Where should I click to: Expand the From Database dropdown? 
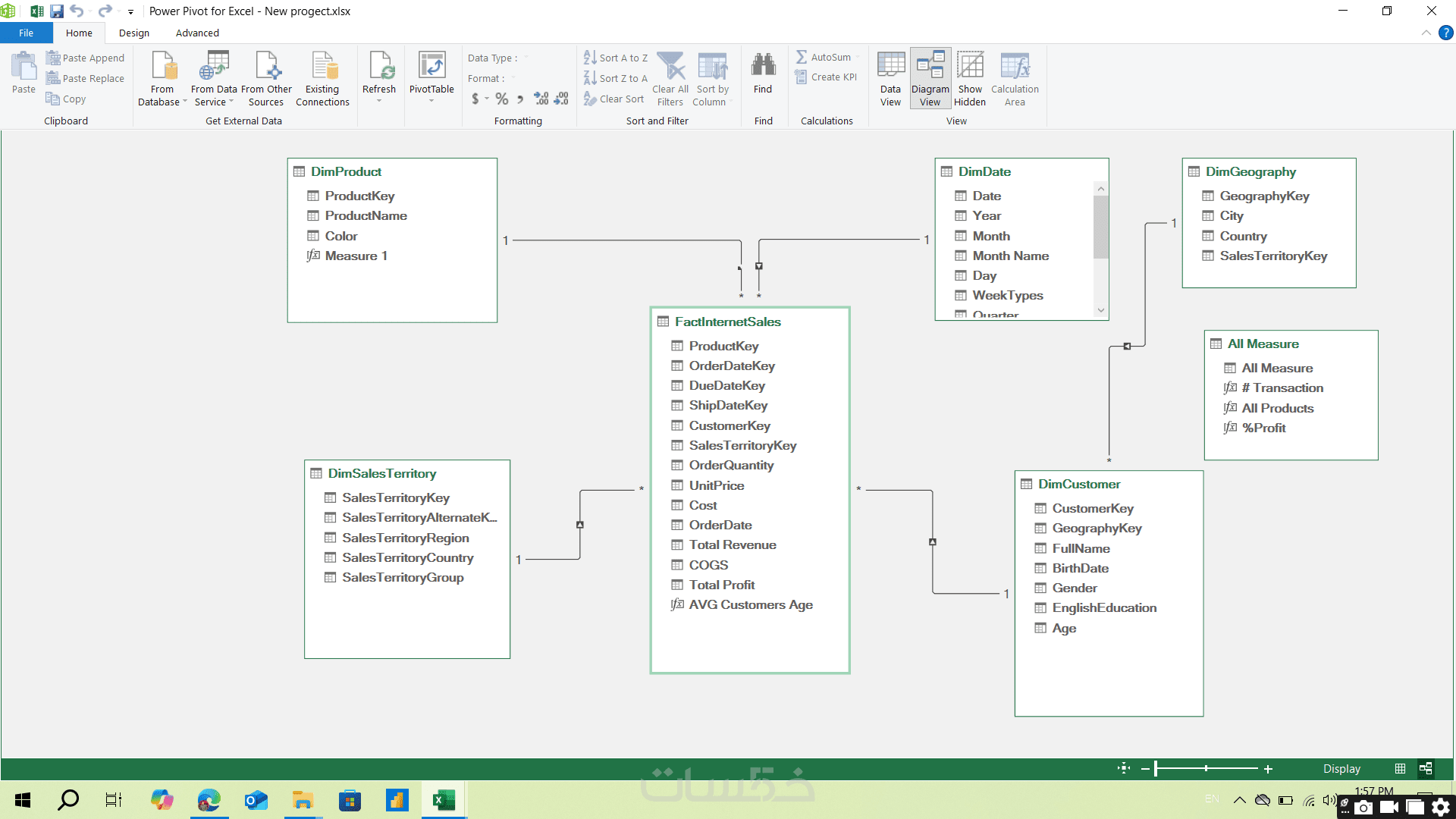[184, 102]
